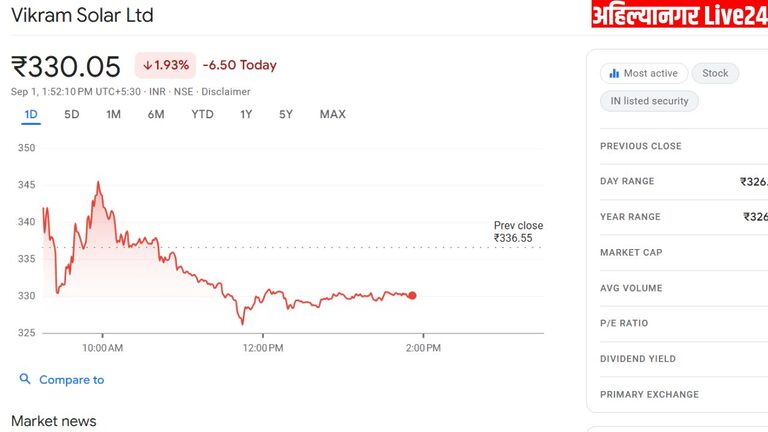
Task: Open the 5Y chart range
Action: (286, 114)
